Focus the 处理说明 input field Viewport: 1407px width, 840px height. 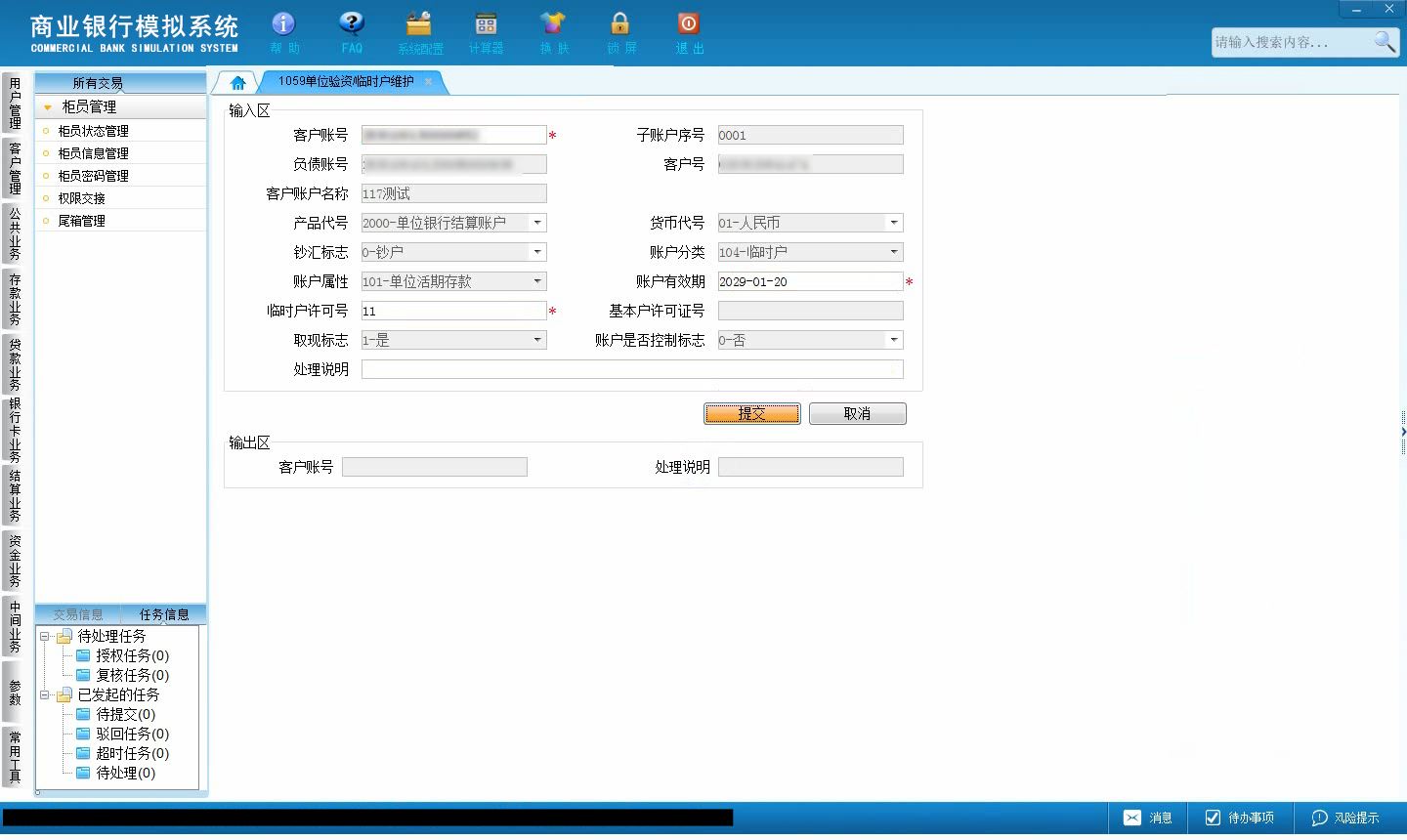point(632,369)
